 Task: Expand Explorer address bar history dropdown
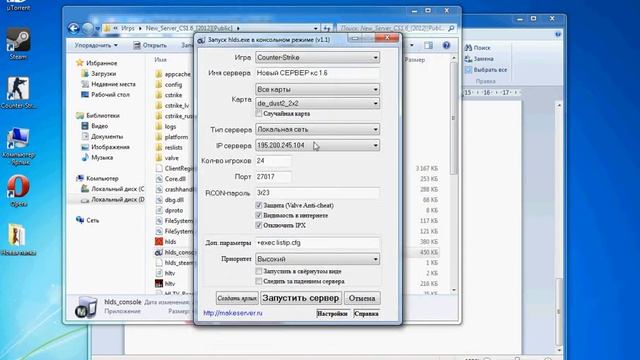coord(316,28)
